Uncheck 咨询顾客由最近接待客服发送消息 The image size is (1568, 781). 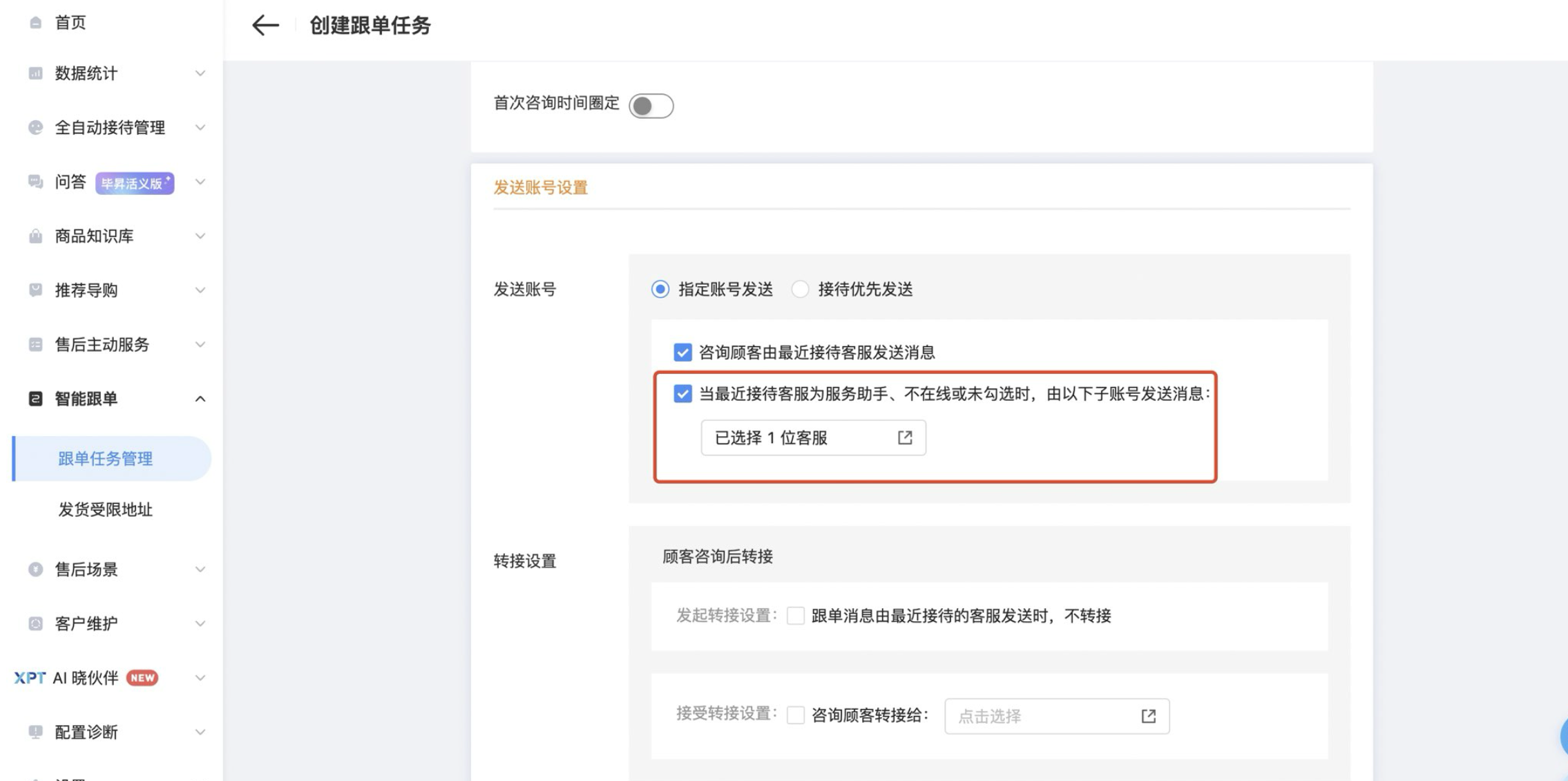(682, 352)
